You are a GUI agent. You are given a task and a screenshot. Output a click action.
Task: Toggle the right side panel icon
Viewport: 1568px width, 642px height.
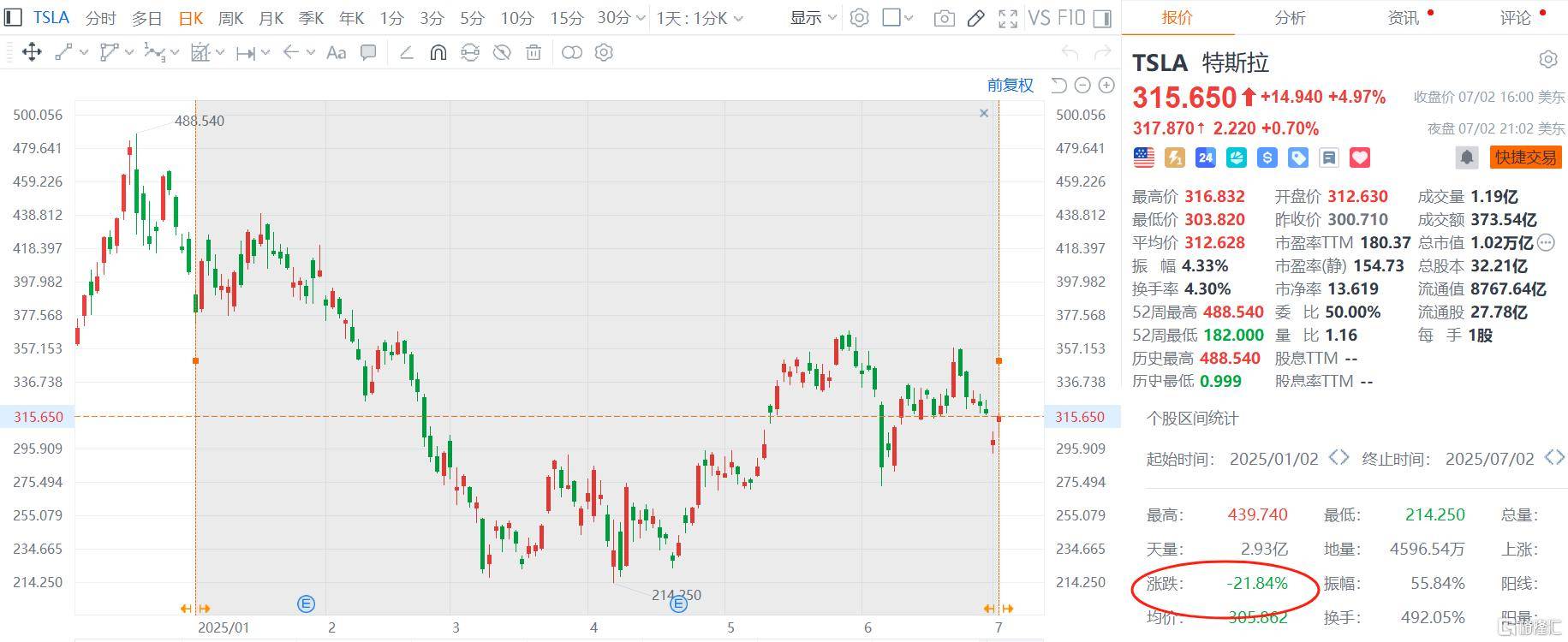click(1103, 18)
